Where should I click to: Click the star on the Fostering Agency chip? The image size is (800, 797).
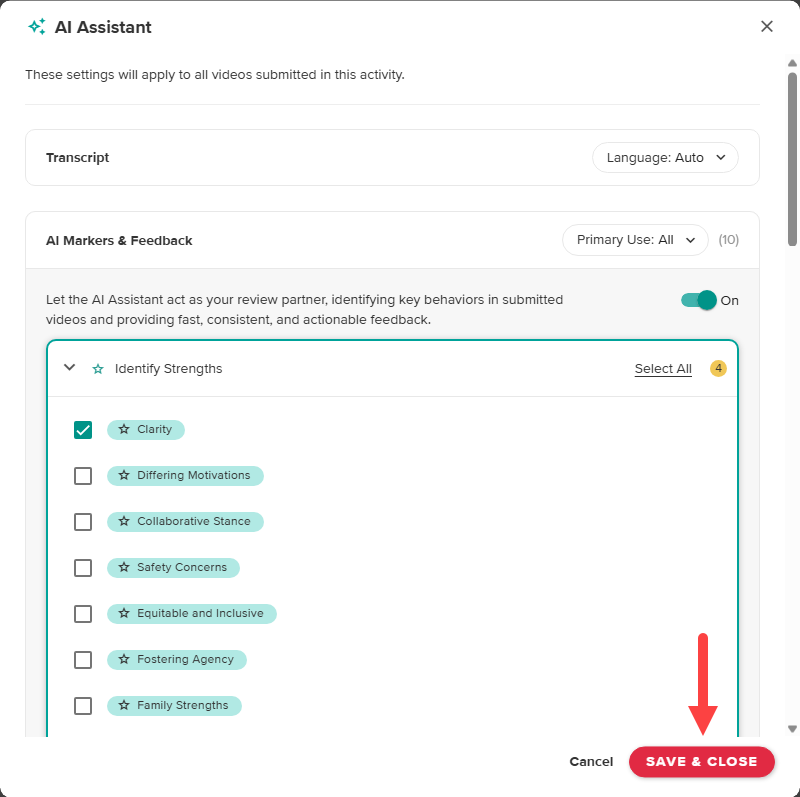pyautogui.click(x=122, y=659)
